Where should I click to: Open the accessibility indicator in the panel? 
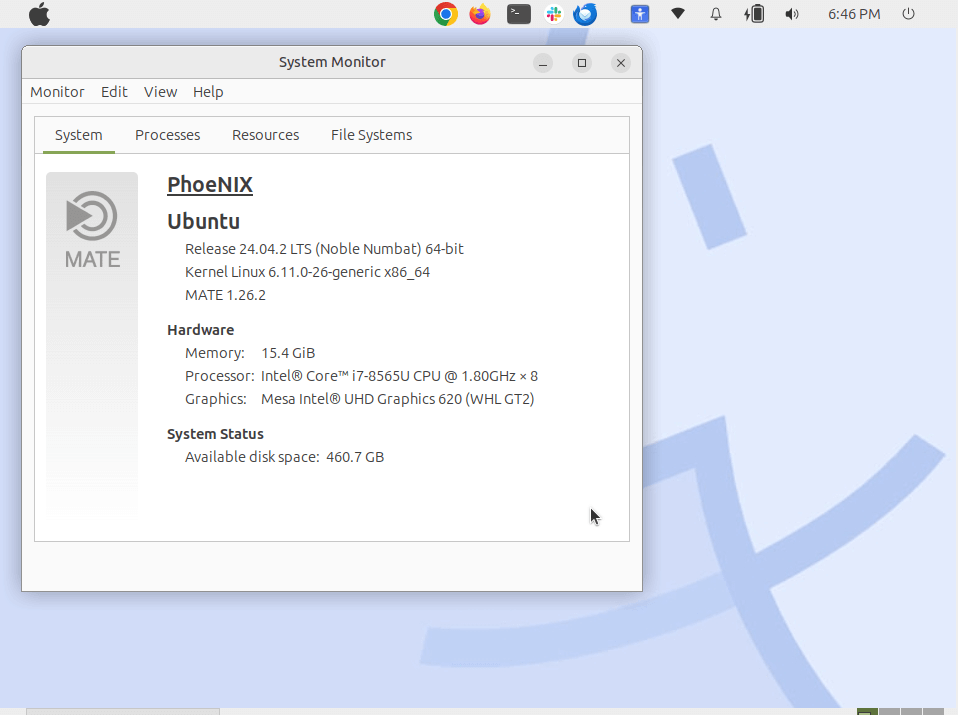point(640,14)
